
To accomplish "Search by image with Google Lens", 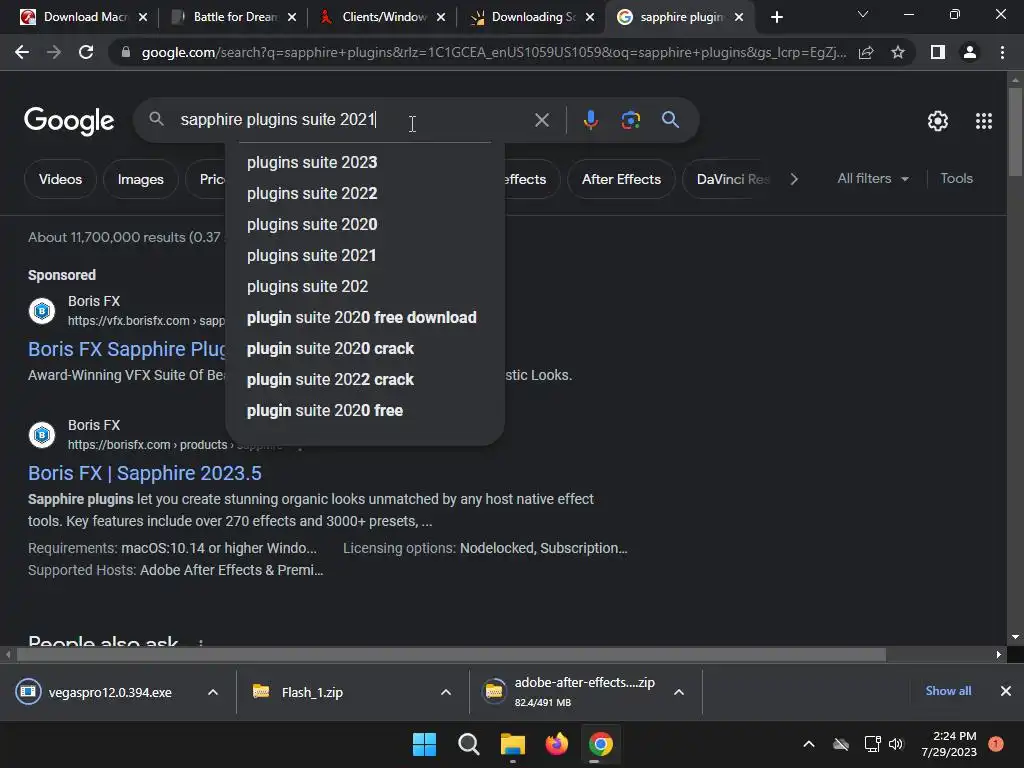I will coord(630,120).
